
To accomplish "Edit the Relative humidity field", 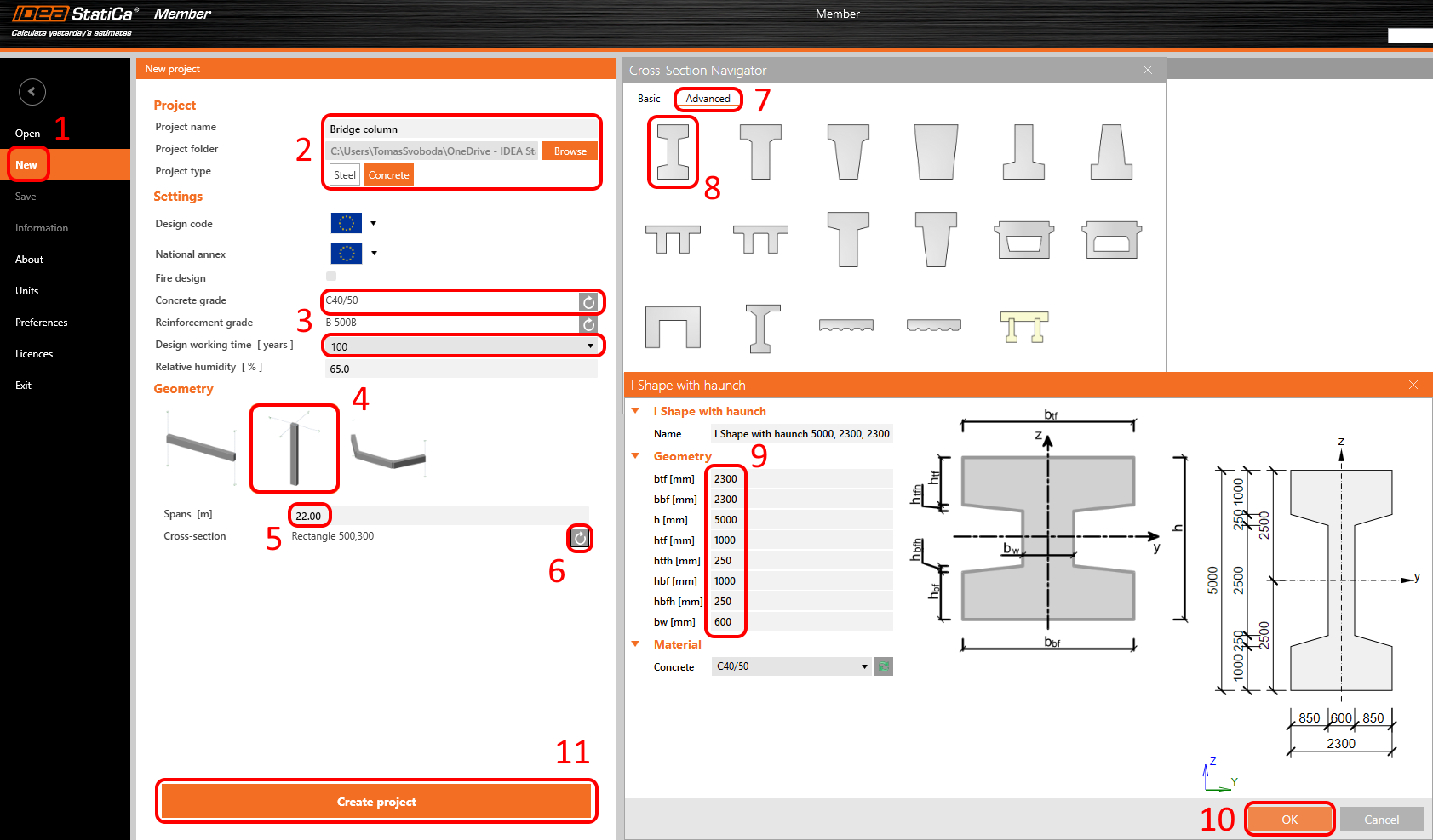I will coord(461,369).
